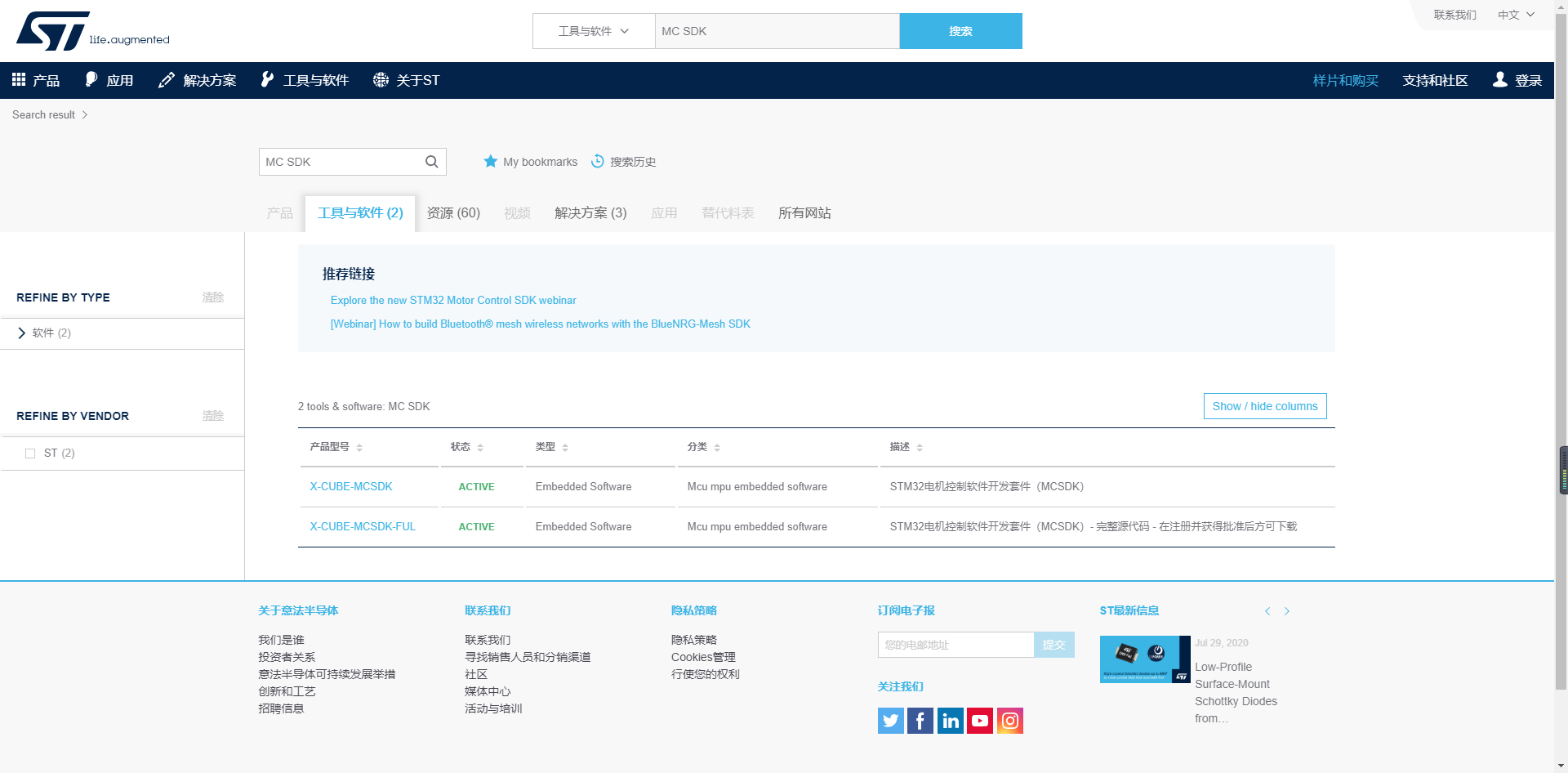Switch to the 资源 (60) tab
Viewport: 1568px width, 773px height.
(x=453, y=213)
